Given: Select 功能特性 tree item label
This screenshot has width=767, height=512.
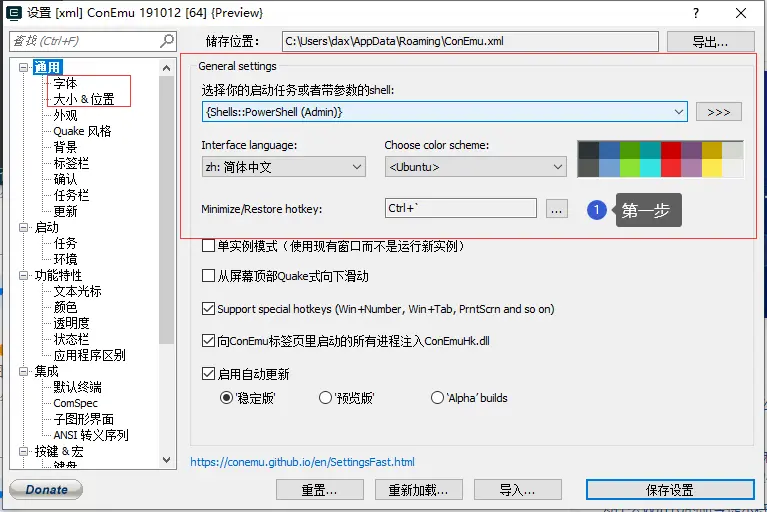Looking at the screenshot, I should point(58,275).
